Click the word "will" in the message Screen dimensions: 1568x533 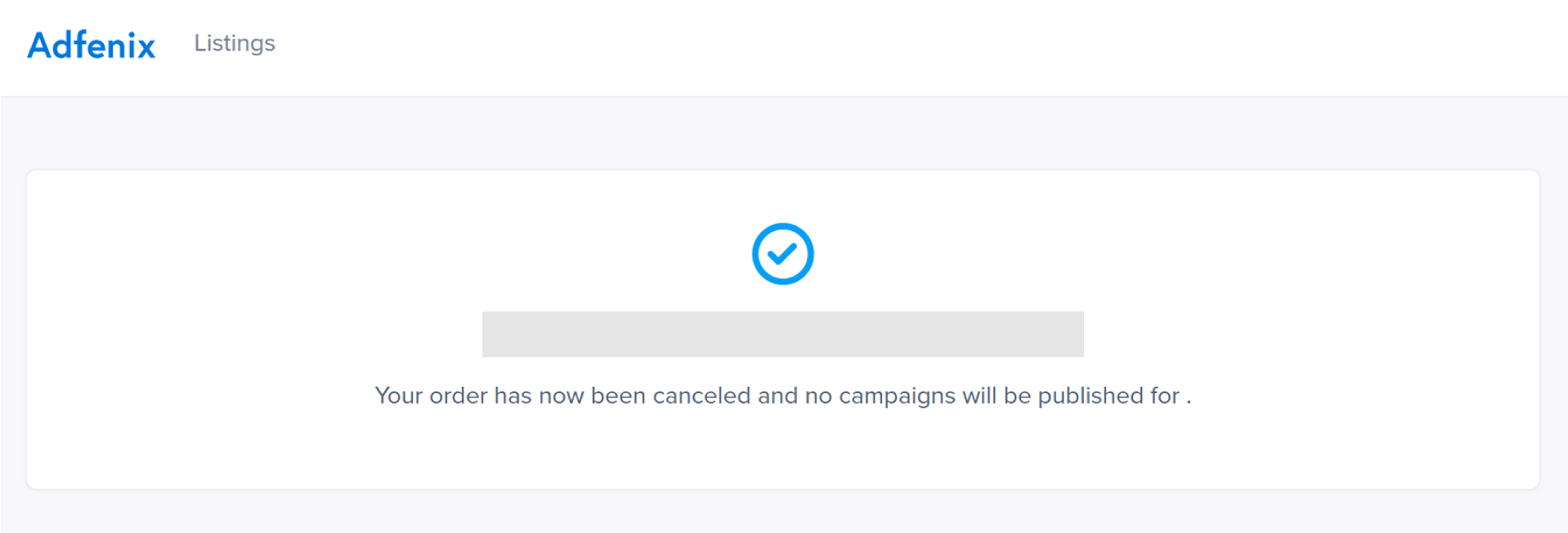pyautogui.click(x=979, y=396)
